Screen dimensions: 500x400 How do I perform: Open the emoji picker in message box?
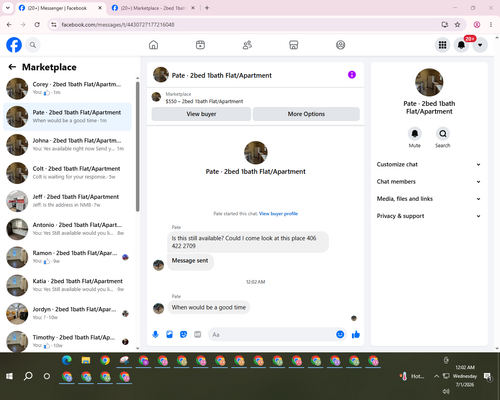(x=340, y=334)
